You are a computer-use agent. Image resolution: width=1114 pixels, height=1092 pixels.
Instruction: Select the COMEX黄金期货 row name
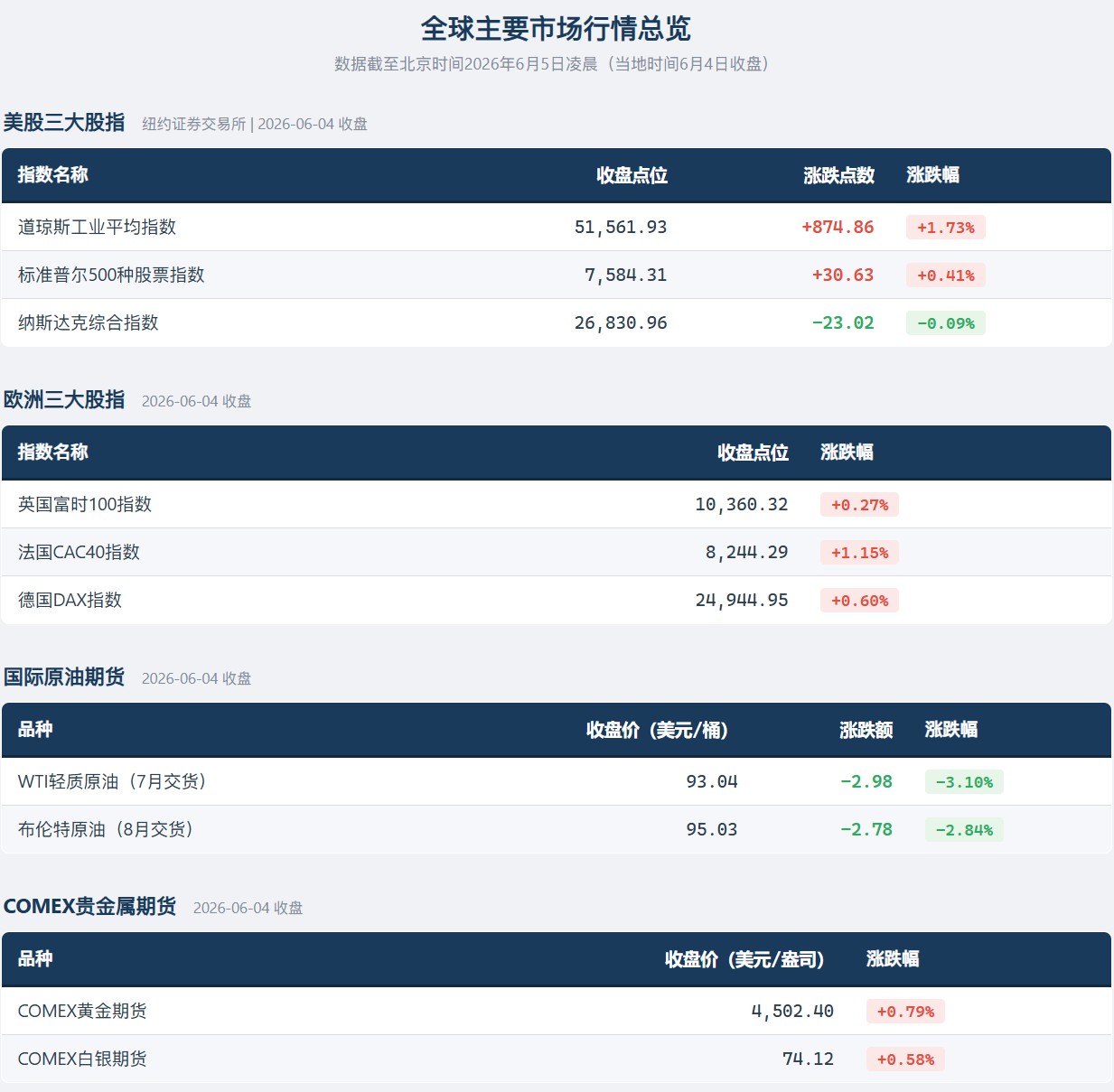pyautogui.click(x=82, y=1011)
